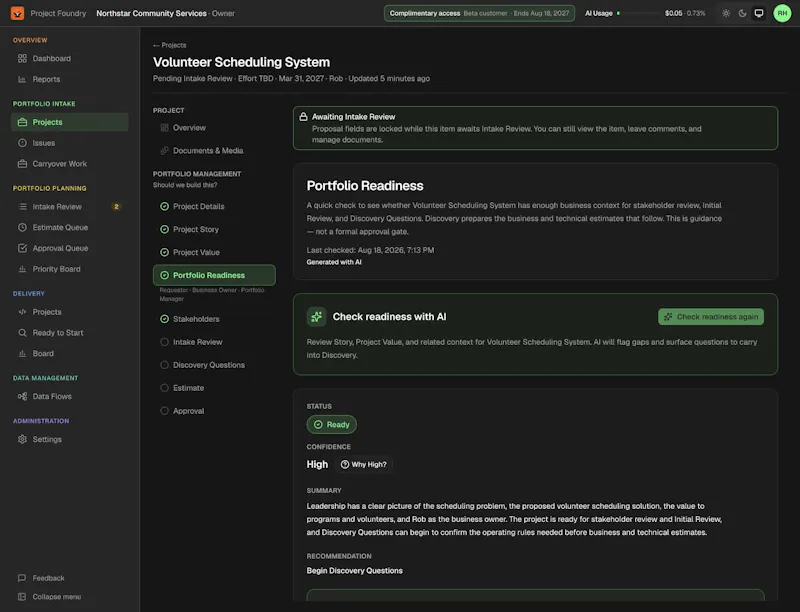
Task: Click the Delivery Projects code icon
Action: click(x=22, y=312)
